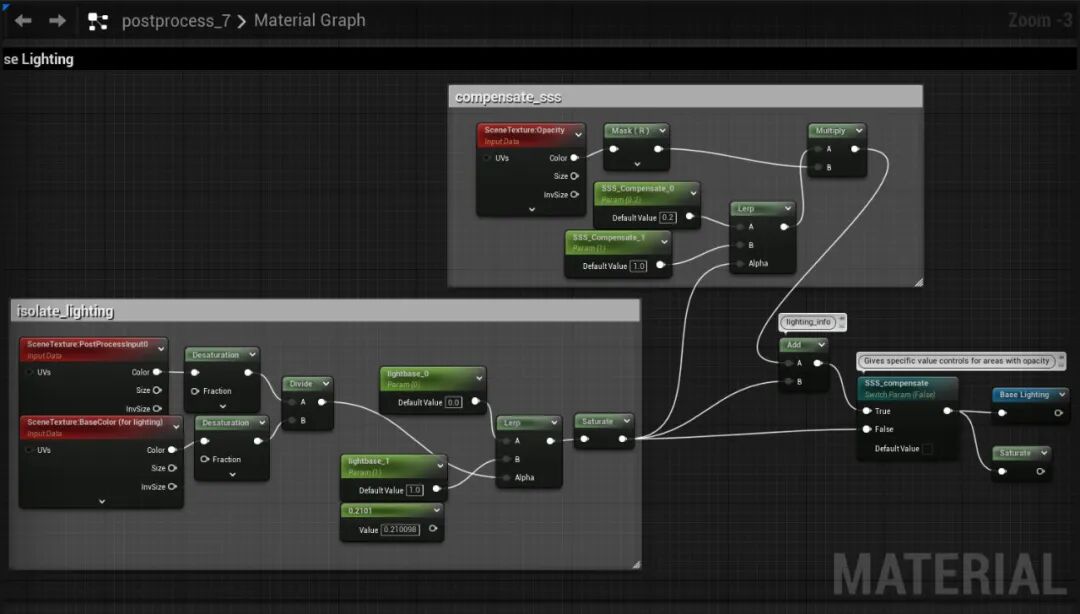1080x614 pixels.
Task: Collapse the lightbase_0 node dropdown arrow
Action: 479,378
